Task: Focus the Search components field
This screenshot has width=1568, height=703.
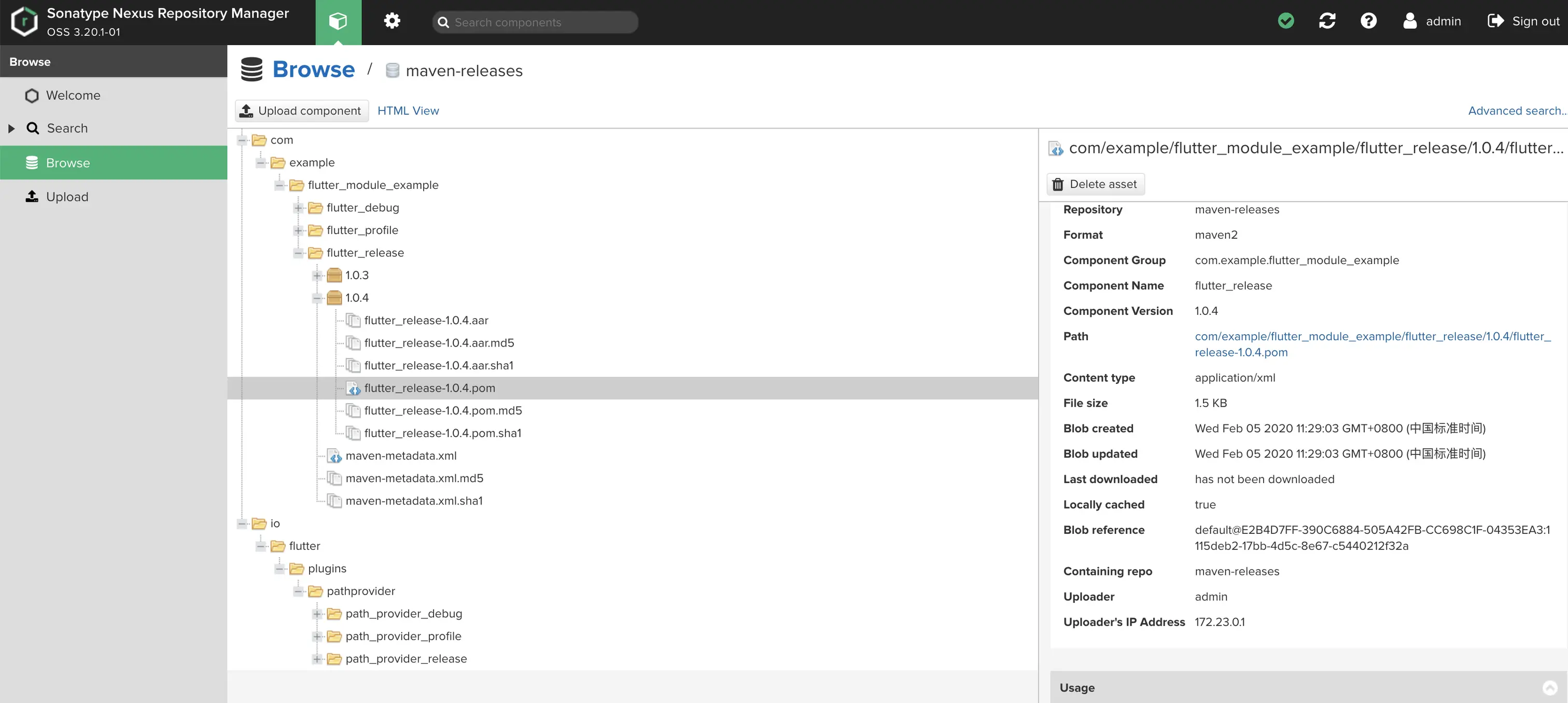Action: [x=535, y=22]
